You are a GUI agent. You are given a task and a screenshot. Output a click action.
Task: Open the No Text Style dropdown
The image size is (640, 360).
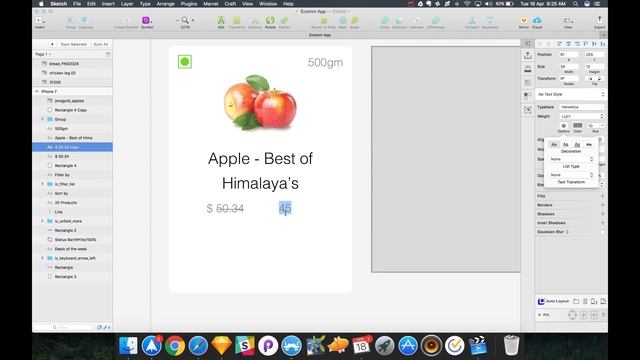(570, 94)
